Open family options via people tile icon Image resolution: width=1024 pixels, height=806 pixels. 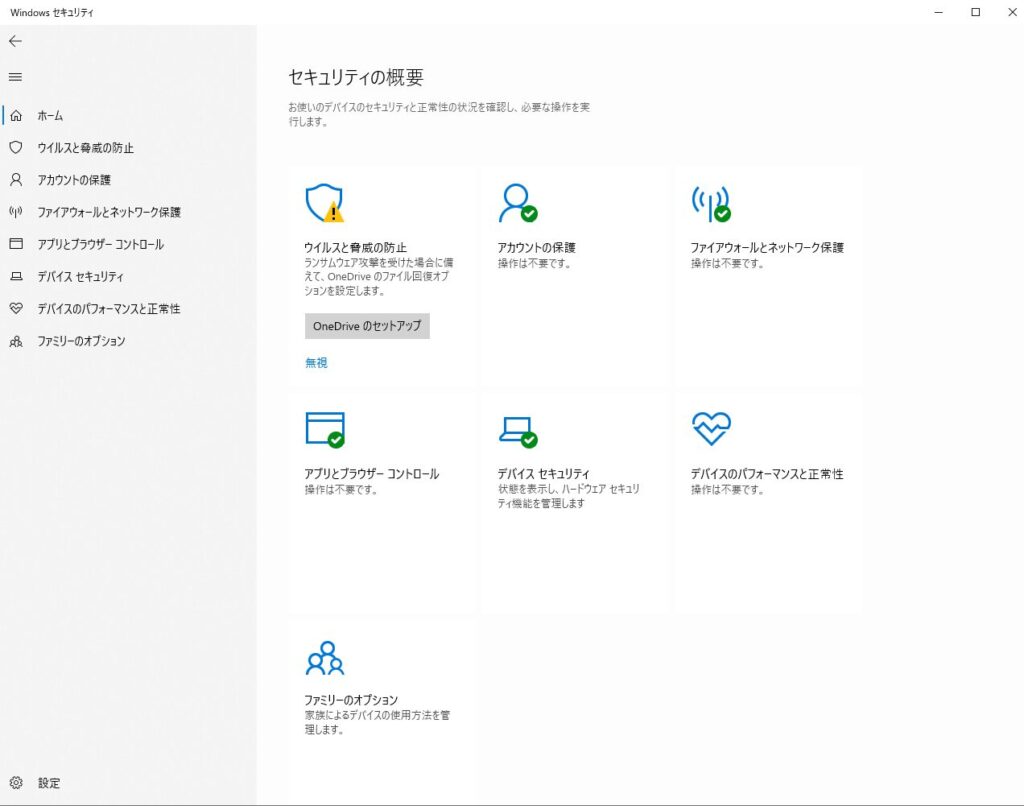click(325, 658)
